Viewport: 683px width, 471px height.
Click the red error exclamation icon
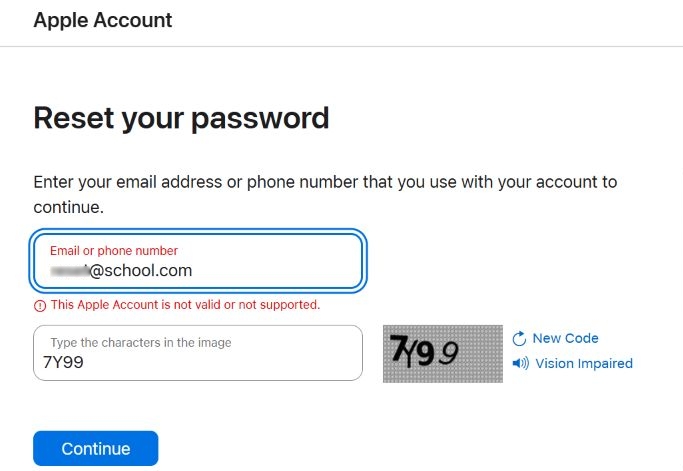tap(40, 305)
